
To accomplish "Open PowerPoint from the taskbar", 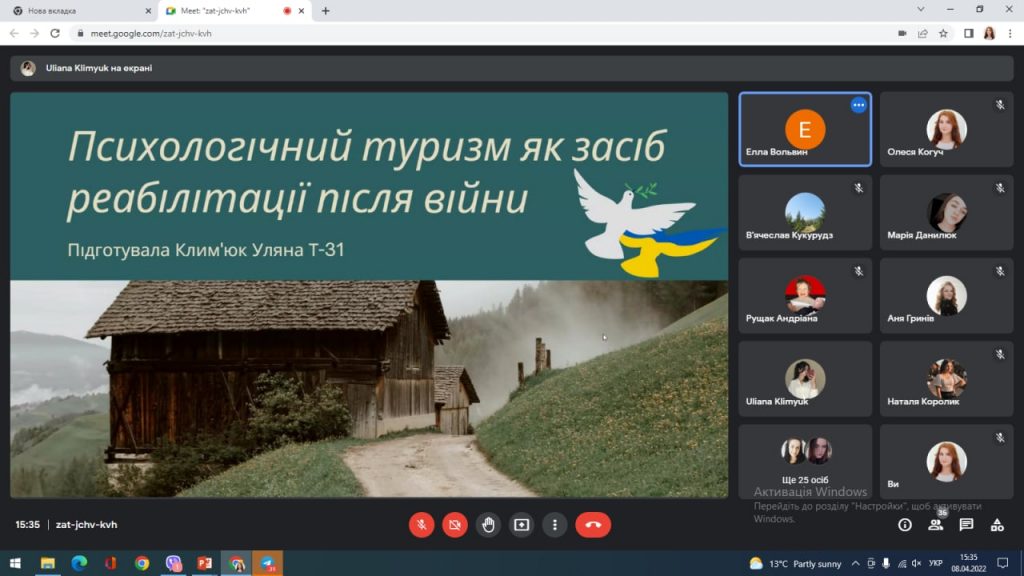I will (205, 563).
